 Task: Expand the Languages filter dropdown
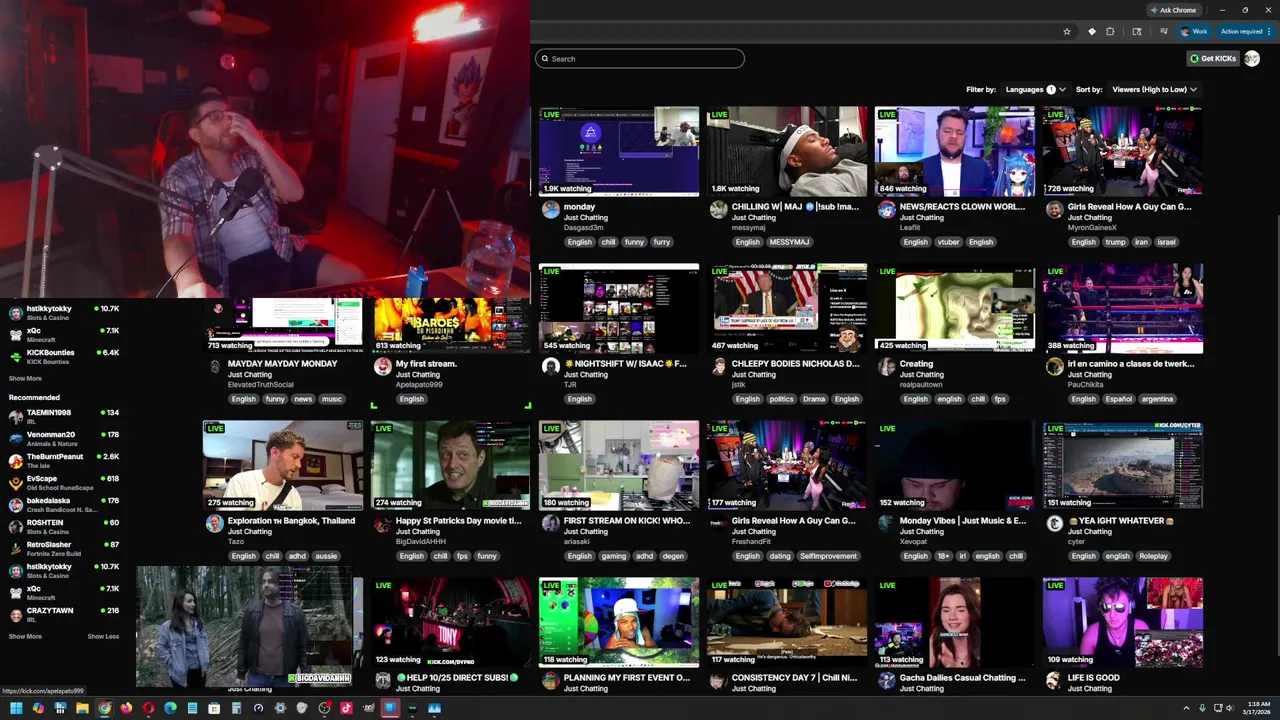(x=1035, y=89)
